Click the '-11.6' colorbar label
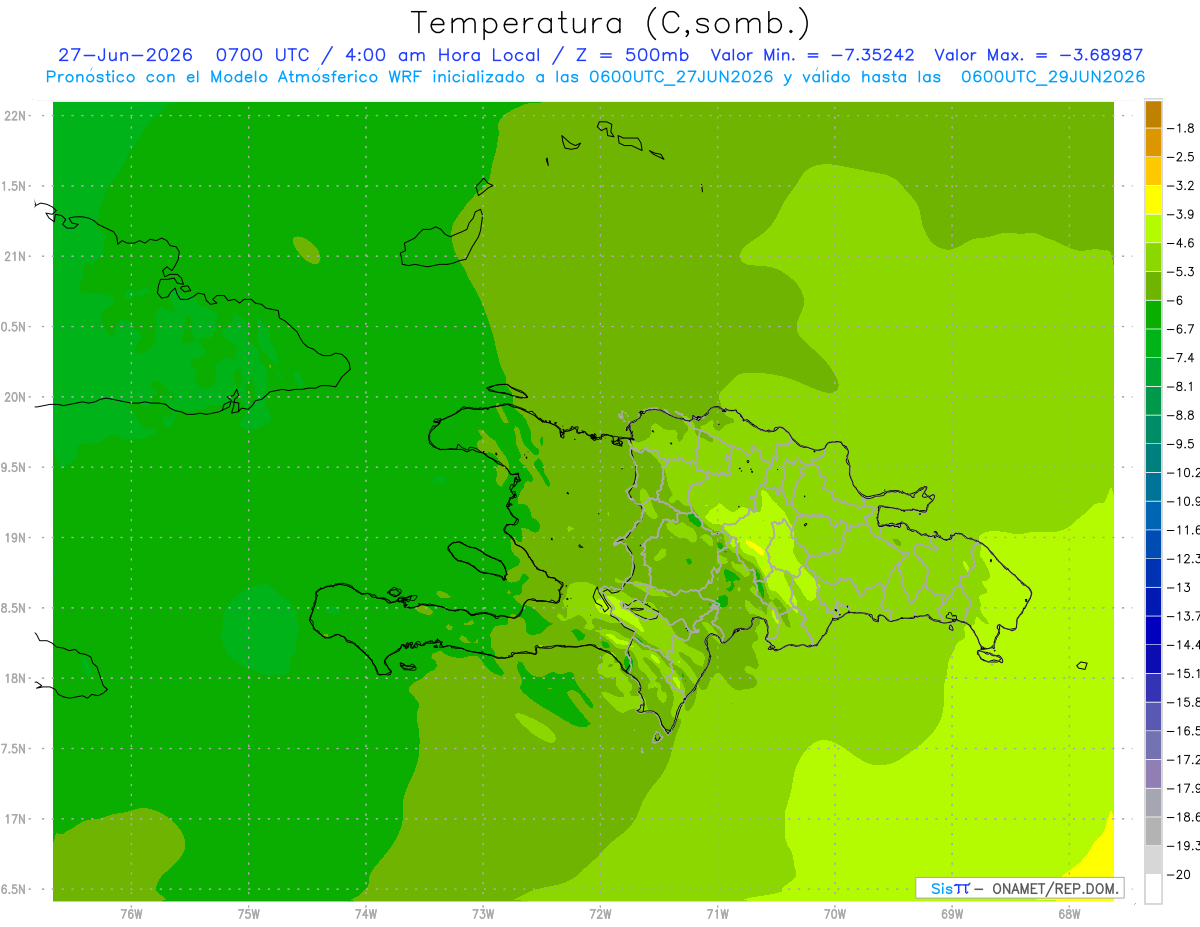The width and height of the screenshot is (1200, 927). click(x=1183, y=530)
